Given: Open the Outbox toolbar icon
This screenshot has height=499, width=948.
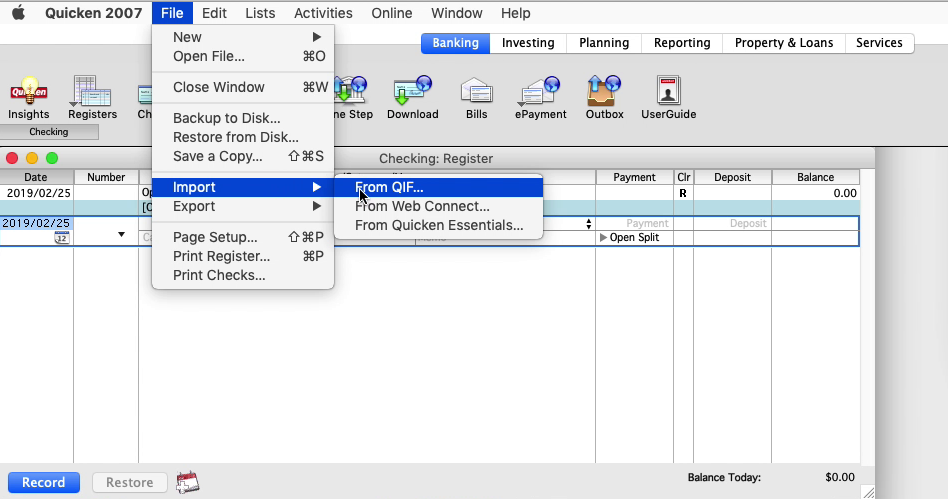Looking at the screenshot, I should pos(604,97).
